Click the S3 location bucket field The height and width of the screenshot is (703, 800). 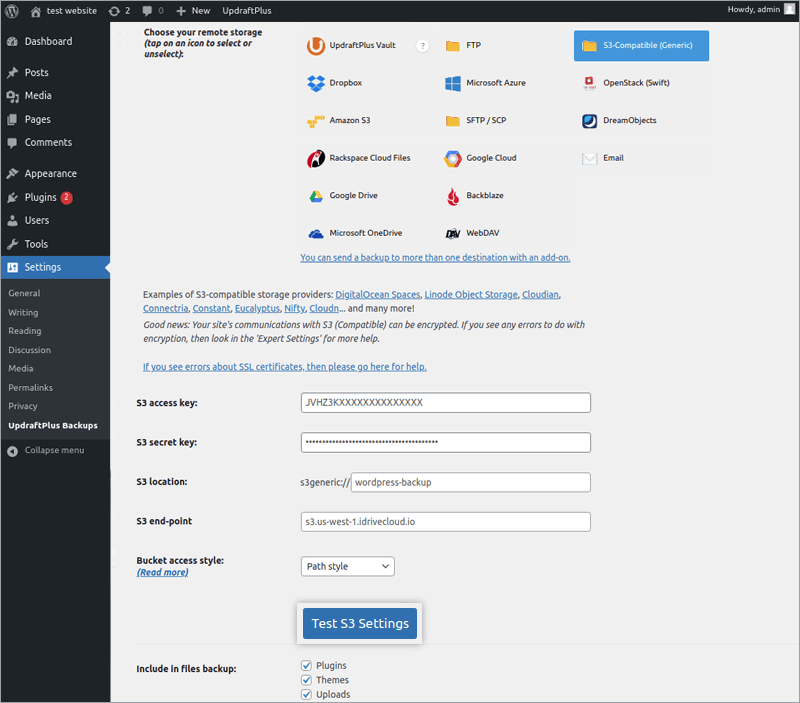pyautogui.click(x=470, y=482)
